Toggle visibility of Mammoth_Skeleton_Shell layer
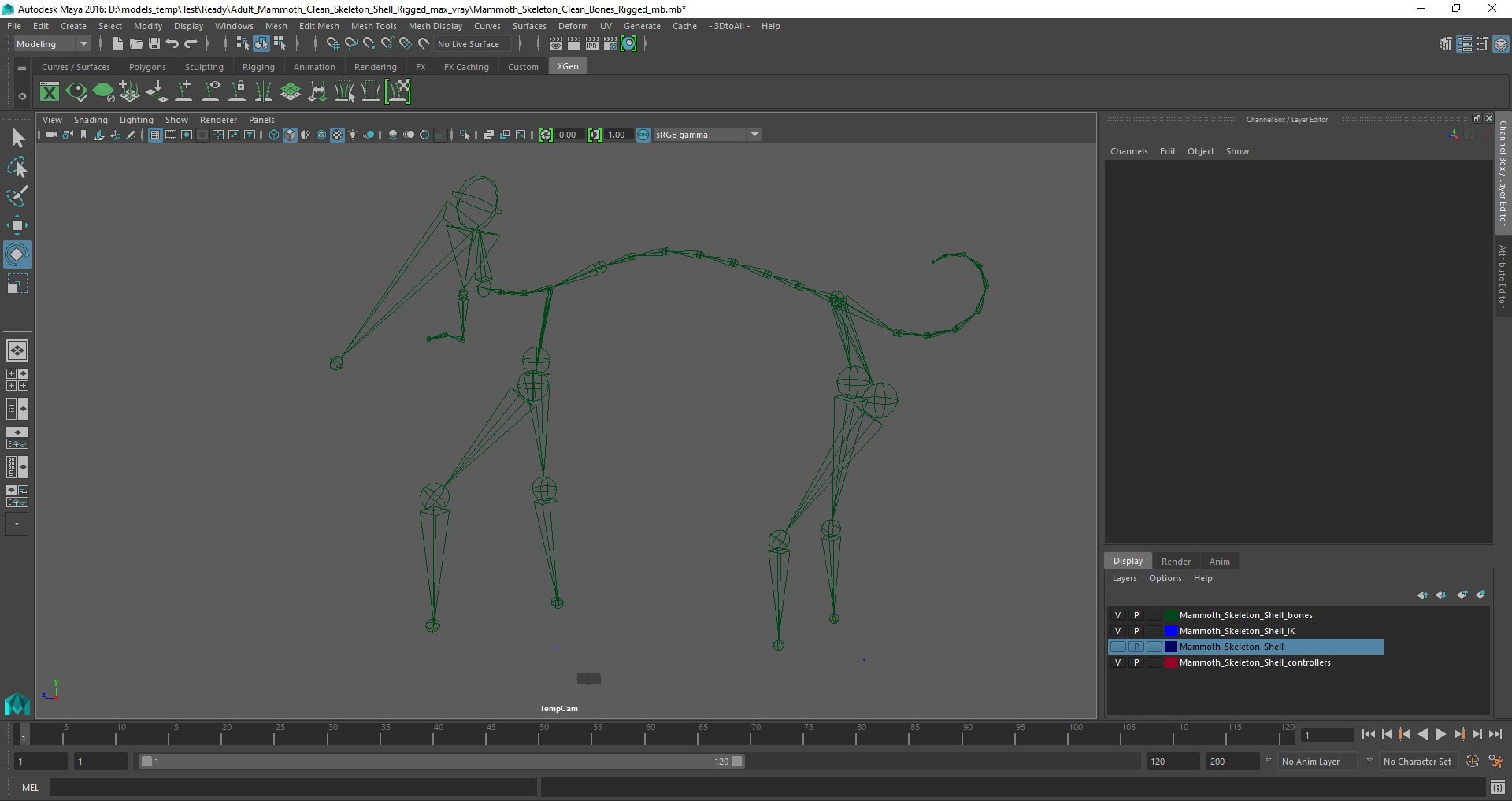The height and width of the screenshot is (801, 1512). [1117, 647]
